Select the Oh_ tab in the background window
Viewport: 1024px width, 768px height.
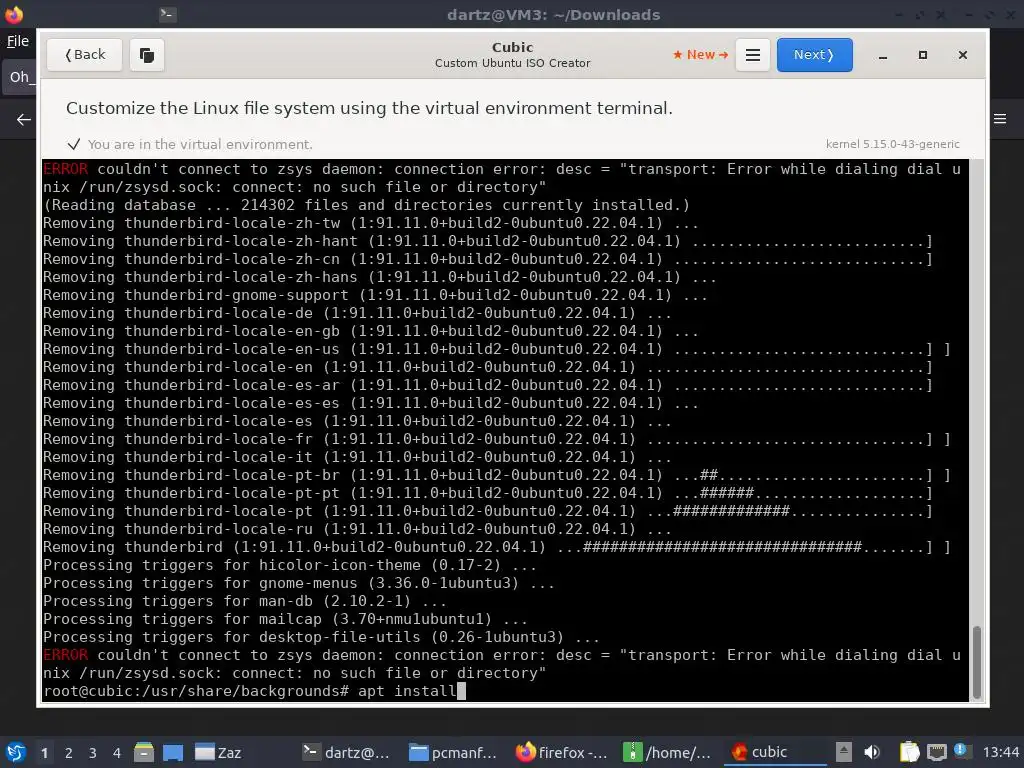pyautogui.click(x=18, y=77)
